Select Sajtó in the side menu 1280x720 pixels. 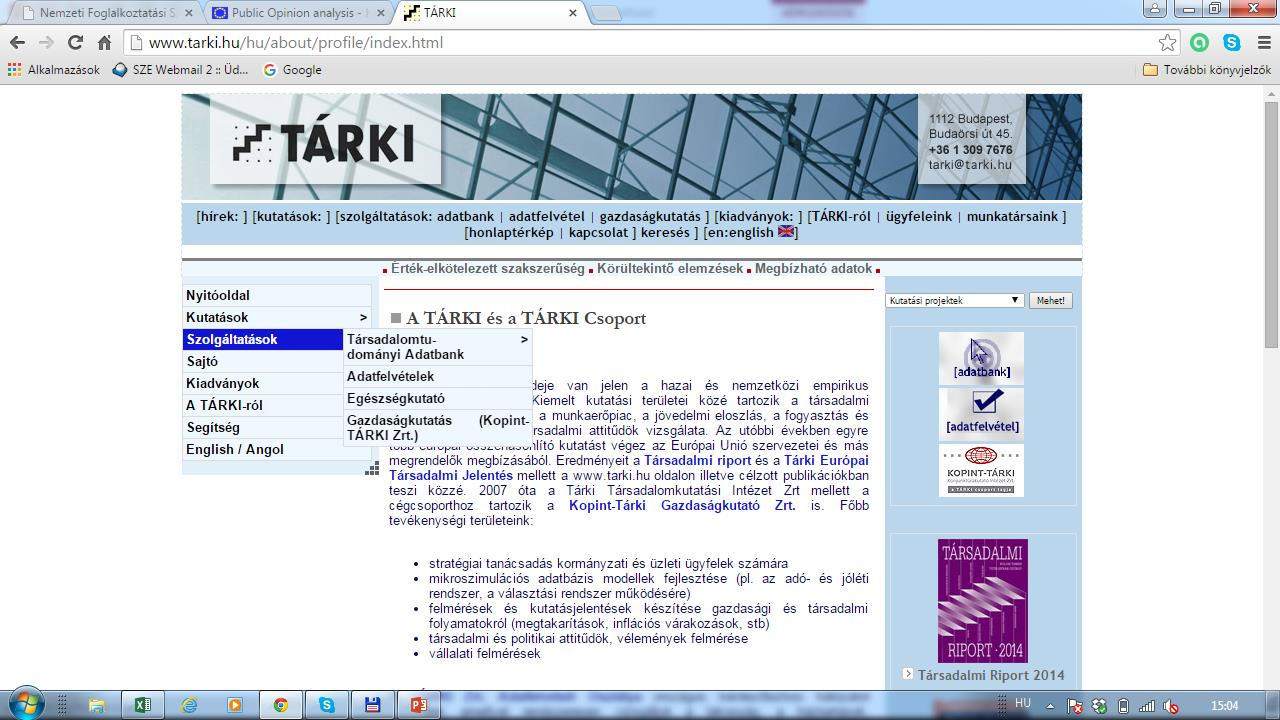point(263,361)
